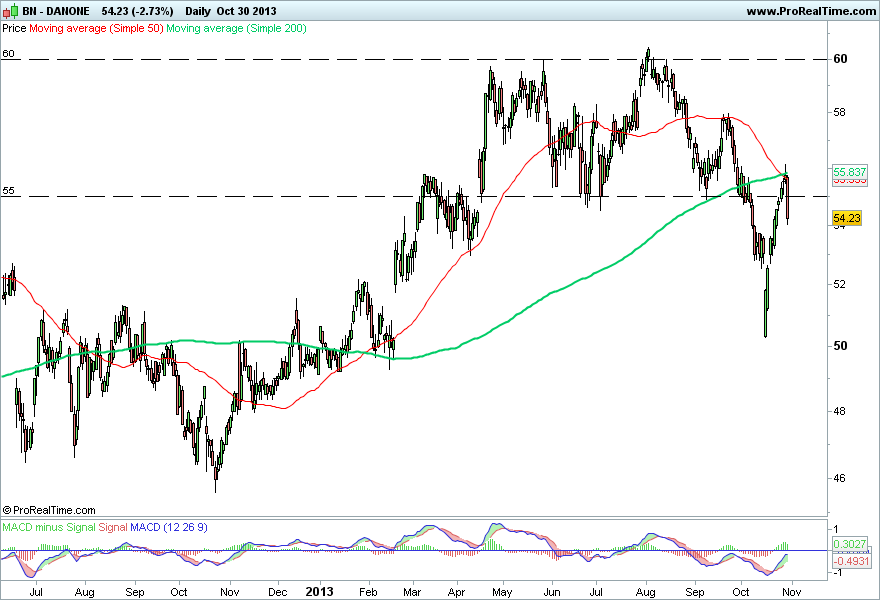Click the 46 value on the price axis
Screen dimensions: 880x600
pyautogui.click(x=840, y=478)
